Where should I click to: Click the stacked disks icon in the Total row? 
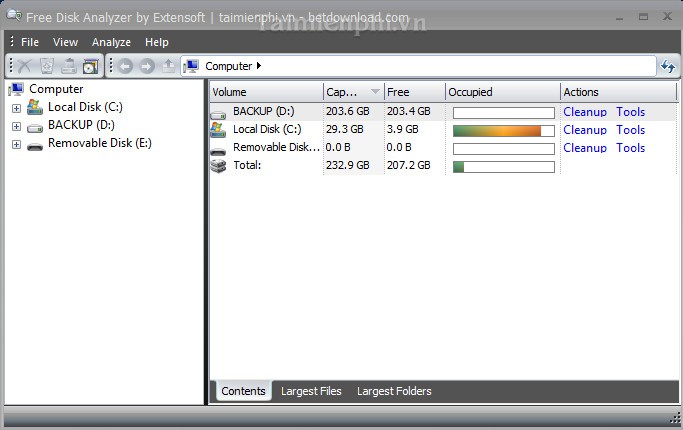tap(218, 166)
